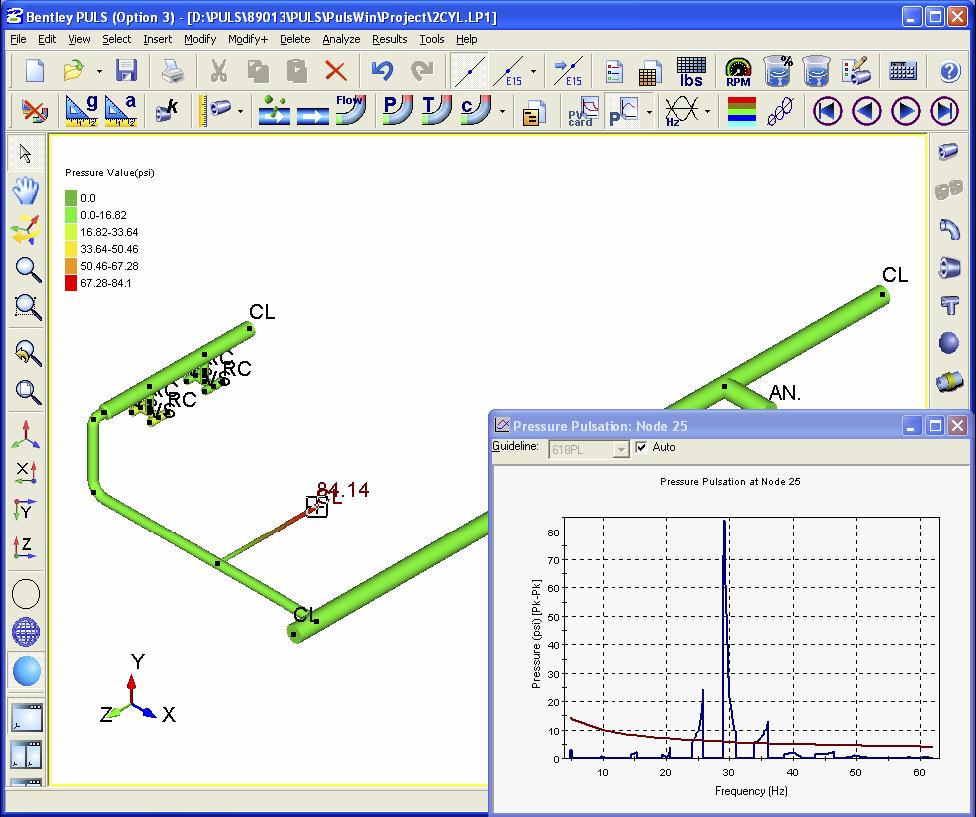This screenshot has height=817, width=976.
Task: Click the lbs units icon
Action: [x=691, y=72]
